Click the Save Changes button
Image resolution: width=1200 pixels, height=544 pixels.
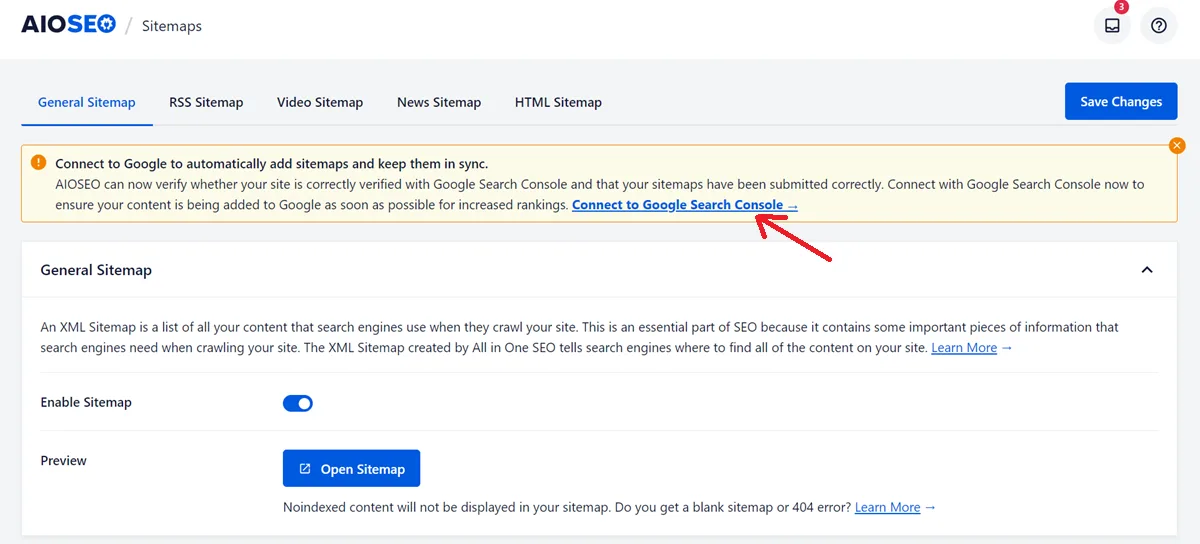[1121, 101]
